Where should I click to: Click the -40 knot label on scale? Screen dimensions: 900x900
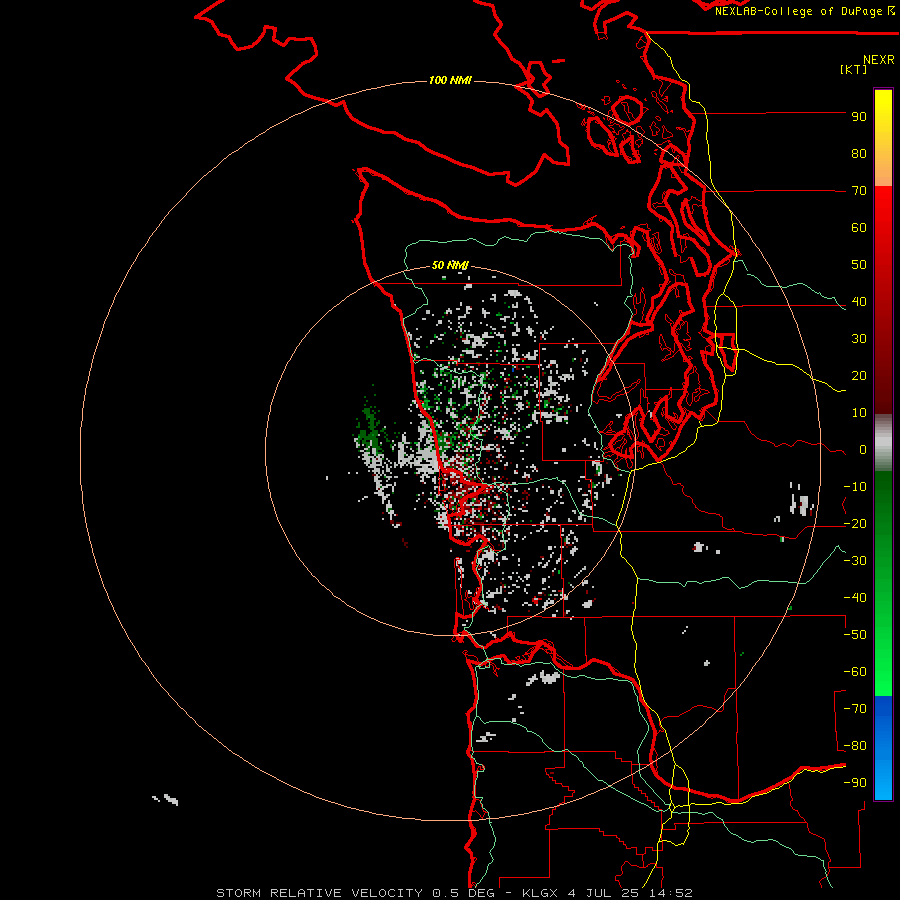[855, 598]
